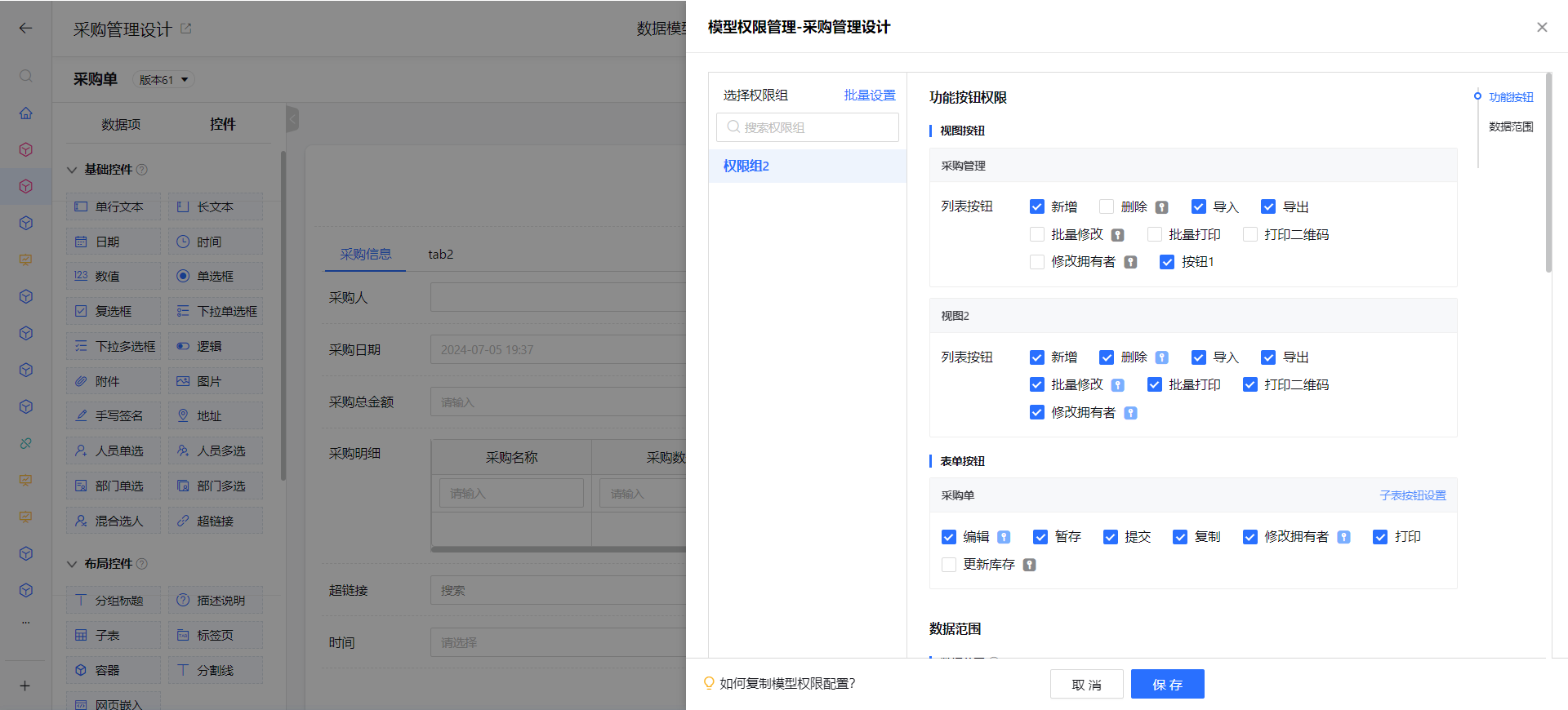1568x710 pixels.
Task: Select the 复选框 control
Action: 114,311
